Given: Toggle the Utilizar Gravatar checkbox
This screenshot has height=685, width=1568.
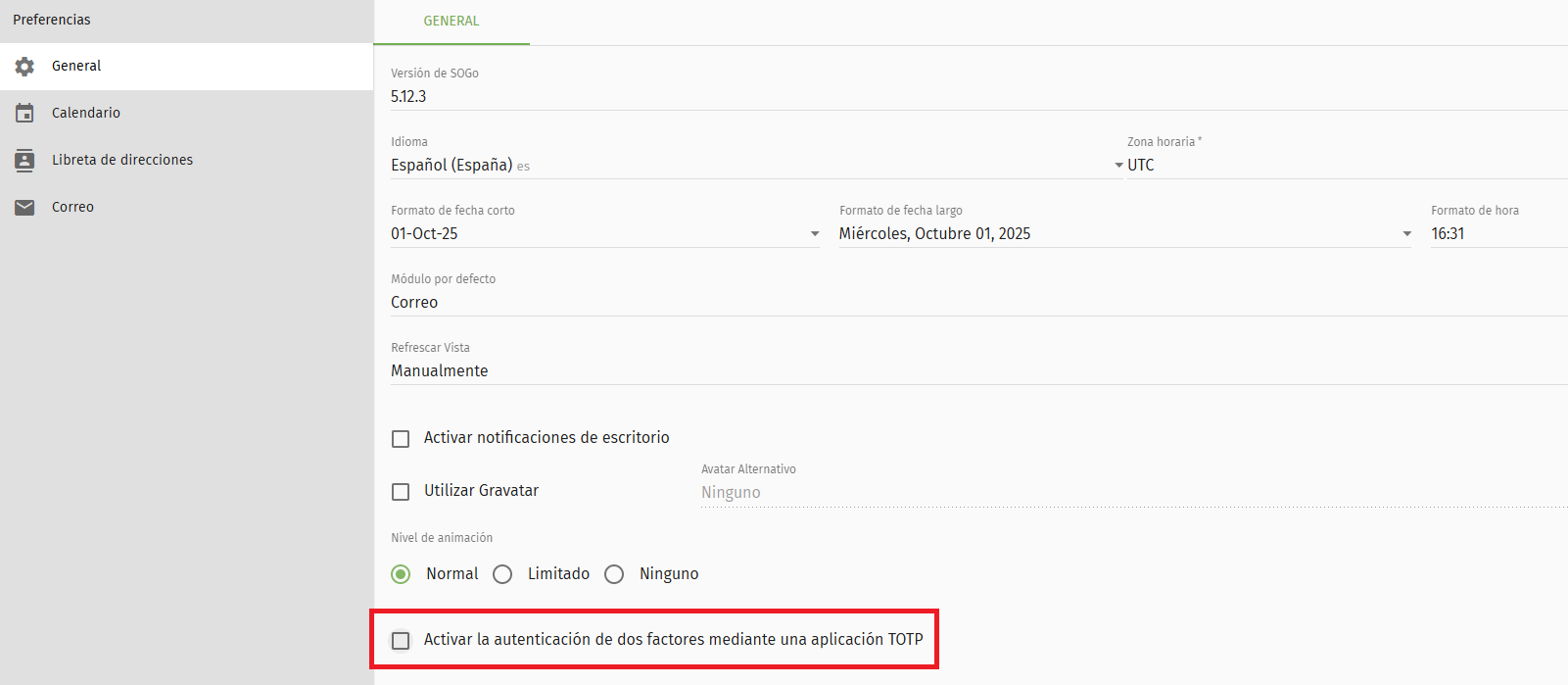Looking at the screenshot, I should (x=401, y=492).
